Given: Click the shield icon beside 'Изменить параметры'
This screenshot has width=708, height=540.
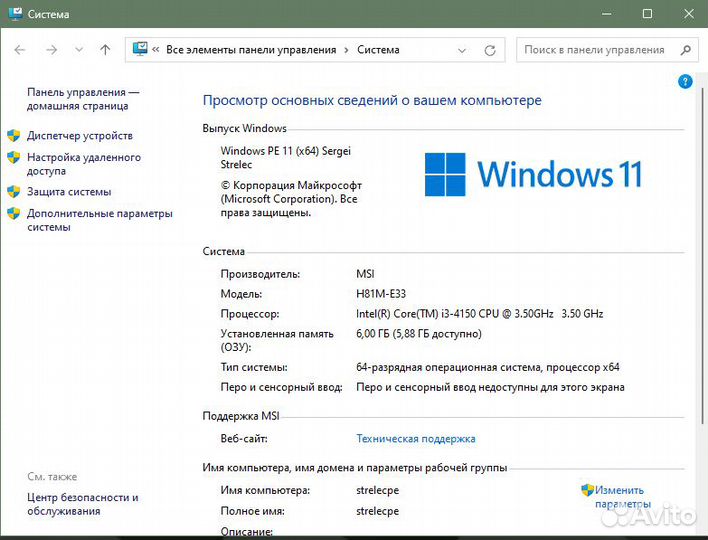Looking at the screenshot, I should click(587, 490).
